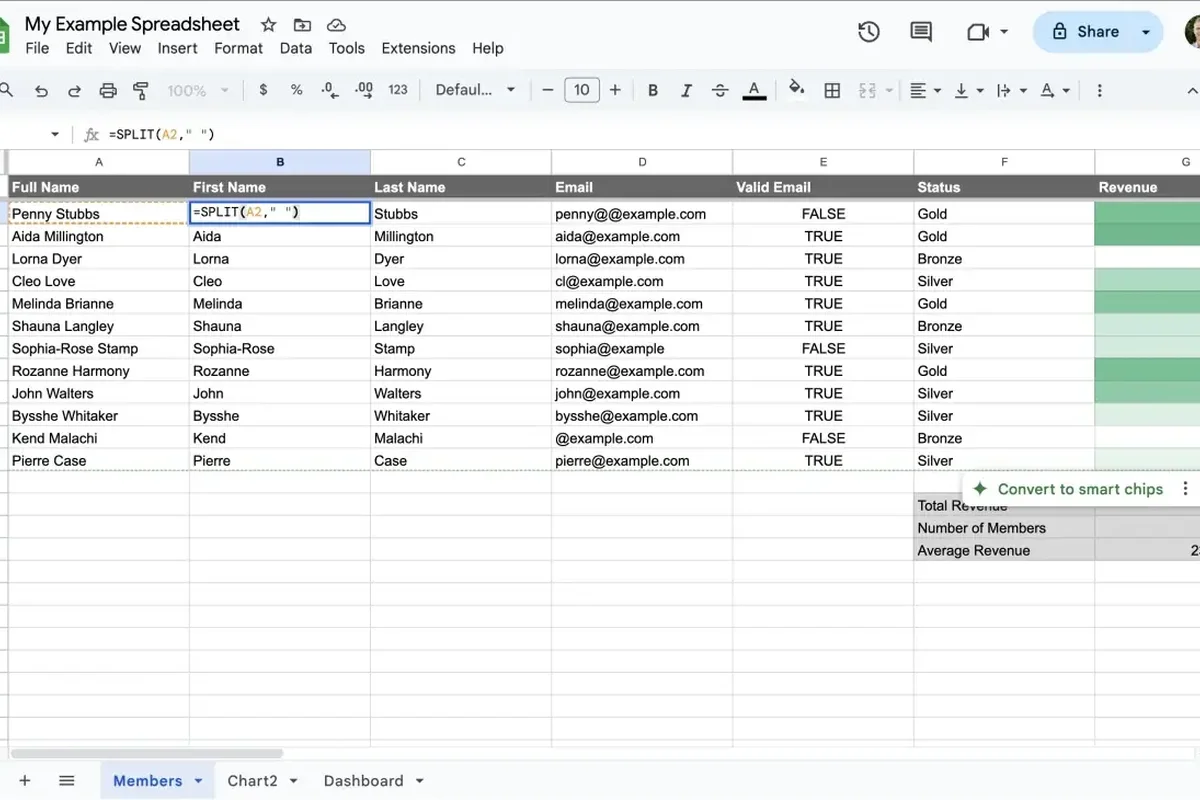The width and height of the screenshot is (1200, 800).
Task: Open the Default font dropdown
Action: point(475,90)
